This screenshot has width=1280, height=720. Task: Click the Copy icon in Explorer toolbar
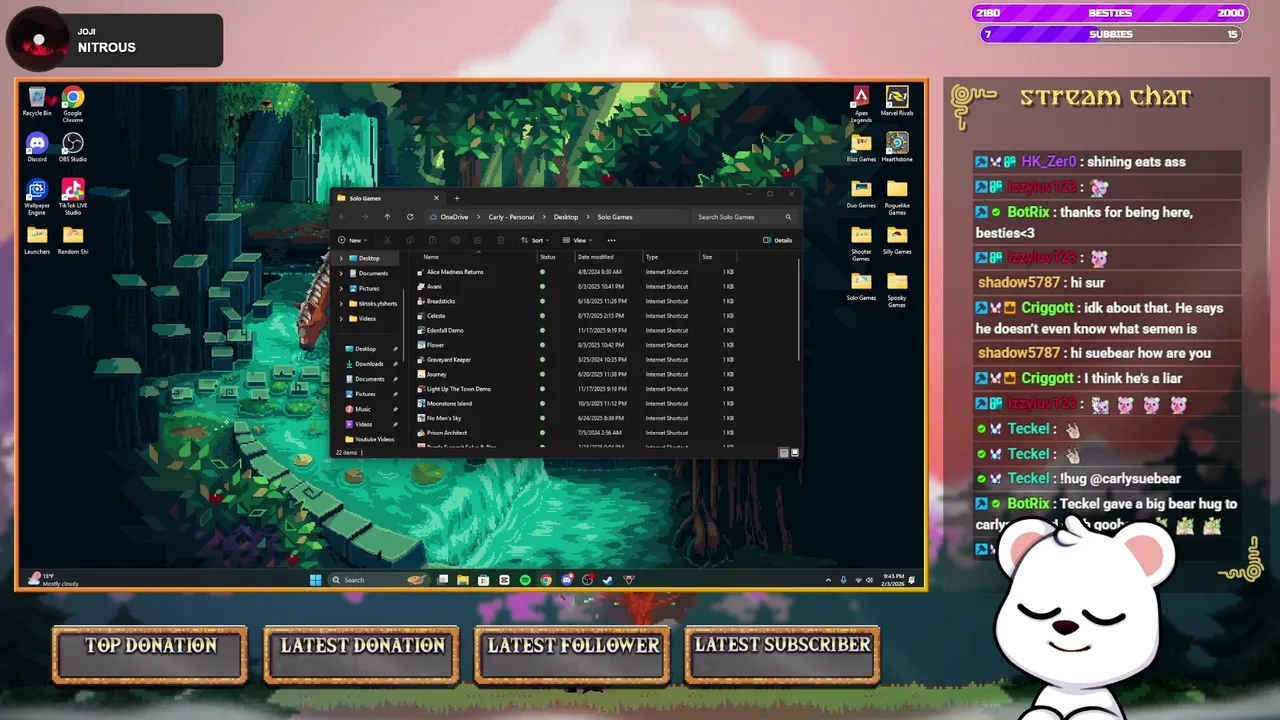(410, 240)
